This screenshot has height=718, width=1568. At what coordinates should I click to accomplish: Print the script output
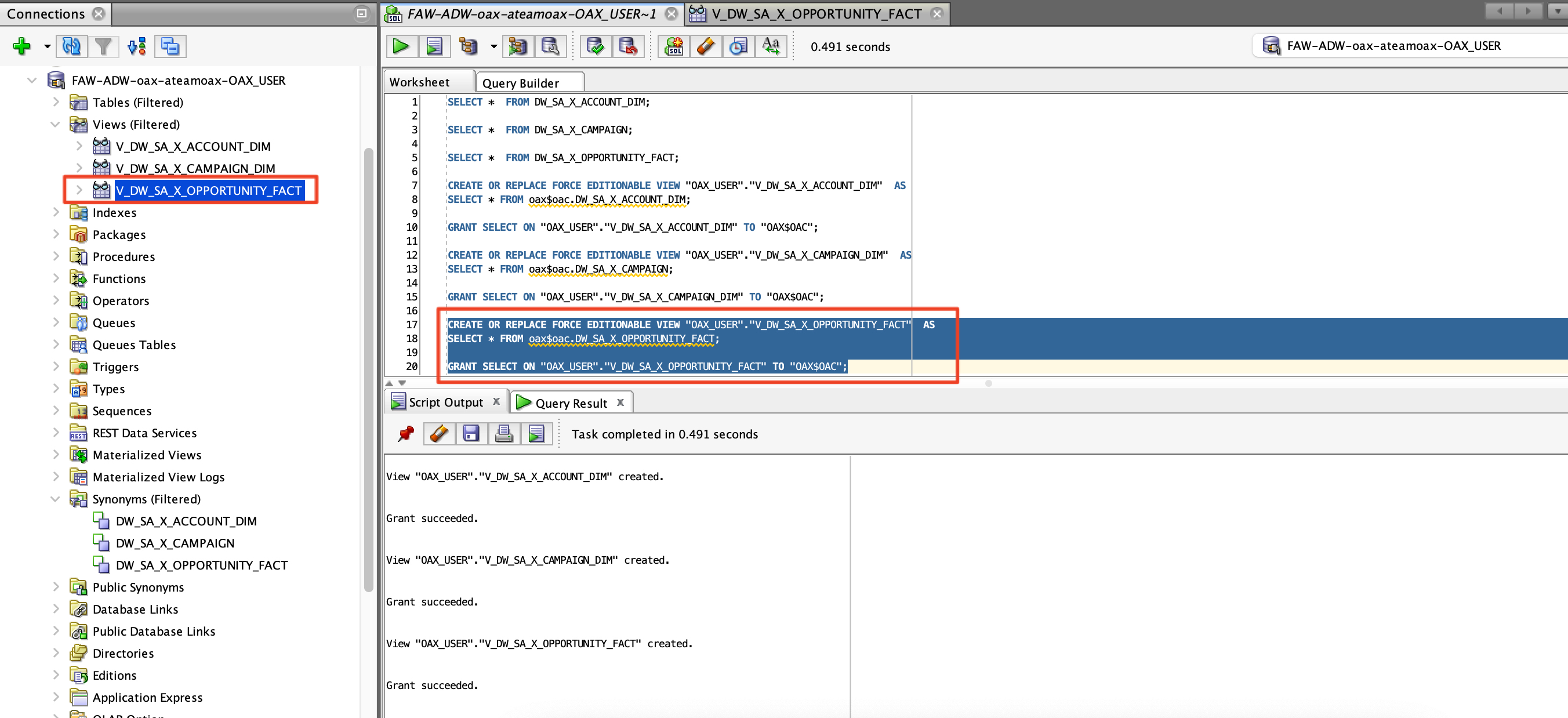click(x=504, y=434)
